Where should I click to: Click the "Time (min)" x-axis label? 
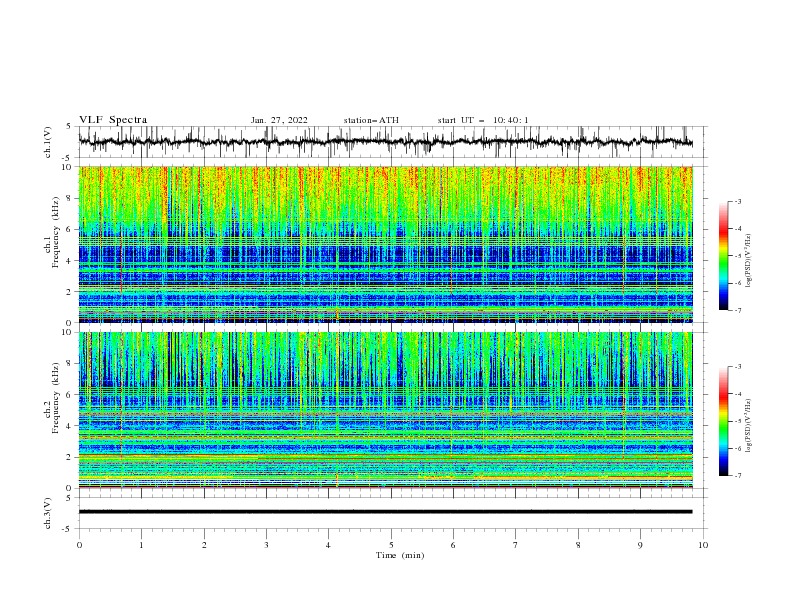tap(400, 555)
